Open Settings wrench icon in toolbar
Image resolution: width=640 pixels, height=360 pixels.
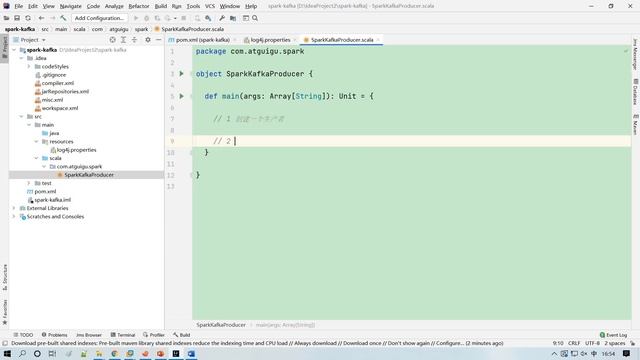[222, 18]
